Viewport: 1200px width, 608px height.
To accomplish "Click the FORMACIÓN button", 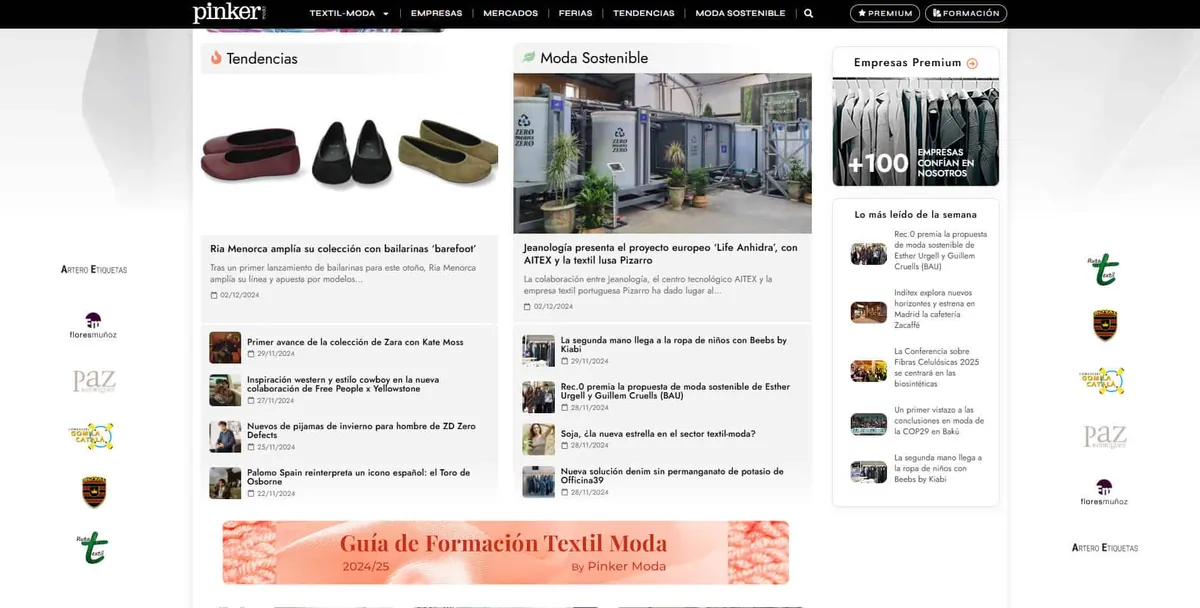I will [x=966, y=13].
